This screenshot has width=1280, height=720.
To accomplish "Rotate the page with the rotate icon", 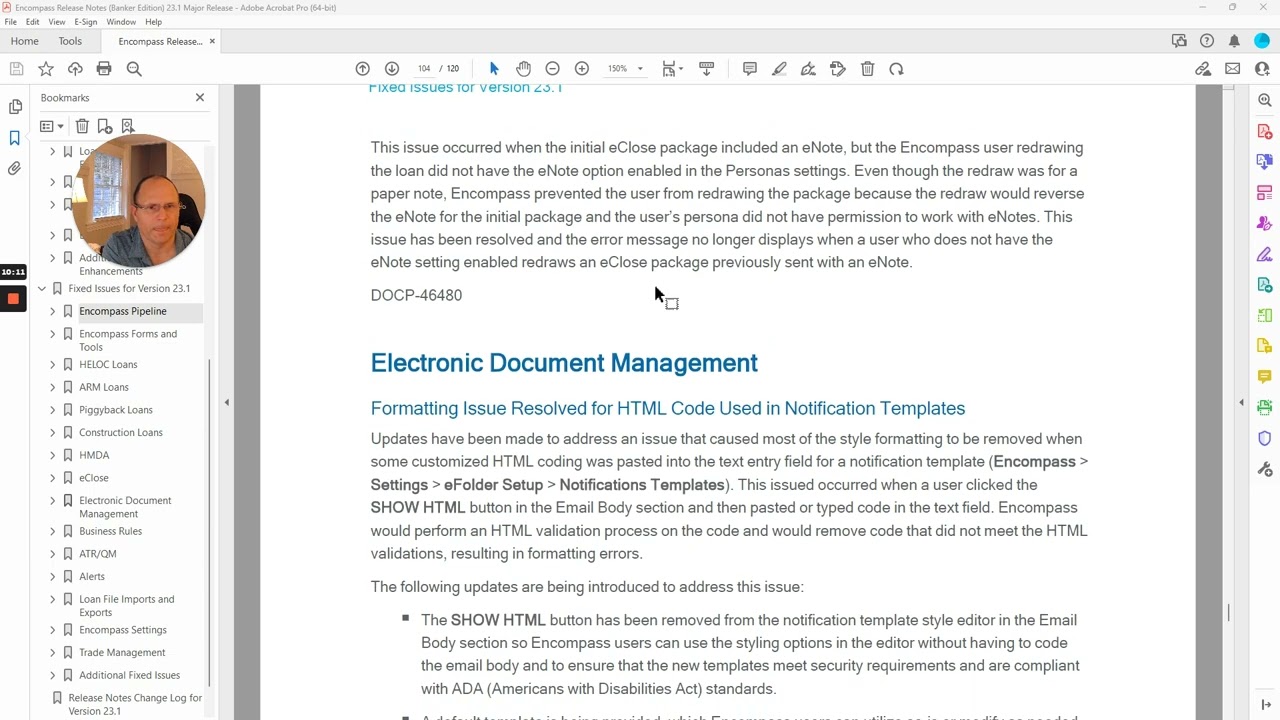I will click(896, 69).
